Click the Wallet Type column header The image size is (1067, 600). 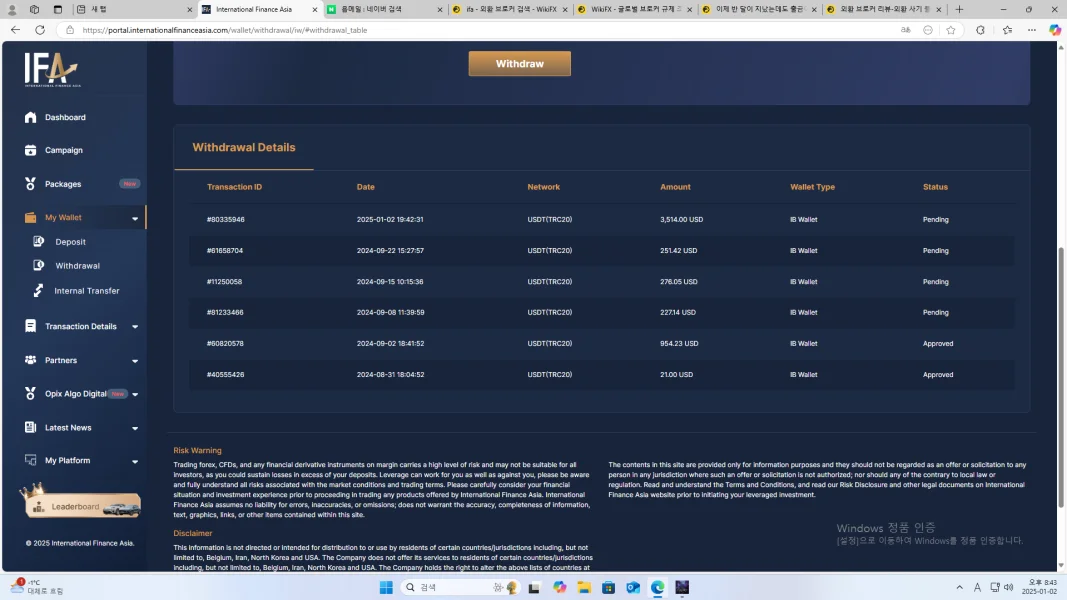(x=812, y=187)
